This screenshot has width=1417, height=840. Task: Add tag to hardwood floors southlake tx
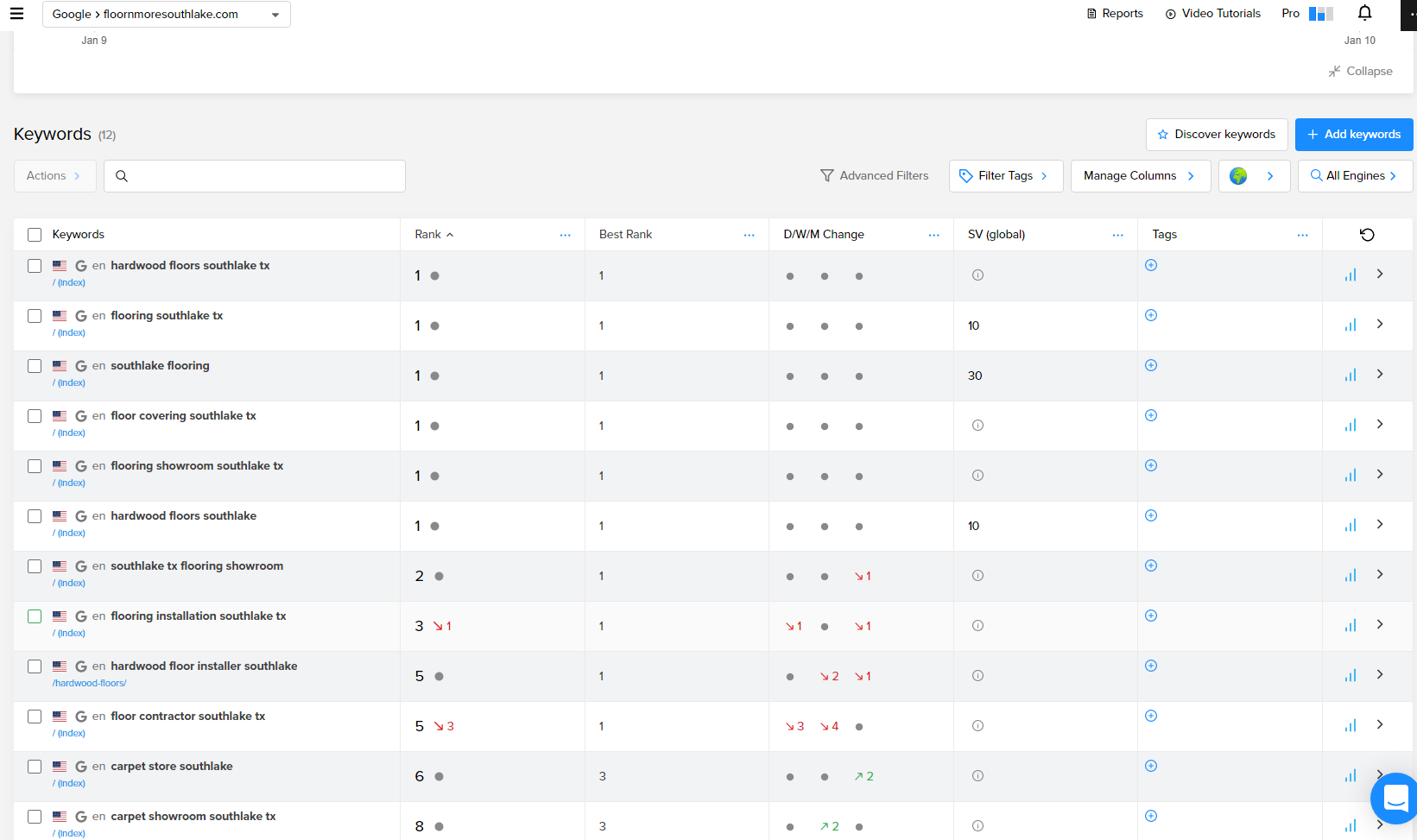pyautogui.click(x=1151, y=265)
